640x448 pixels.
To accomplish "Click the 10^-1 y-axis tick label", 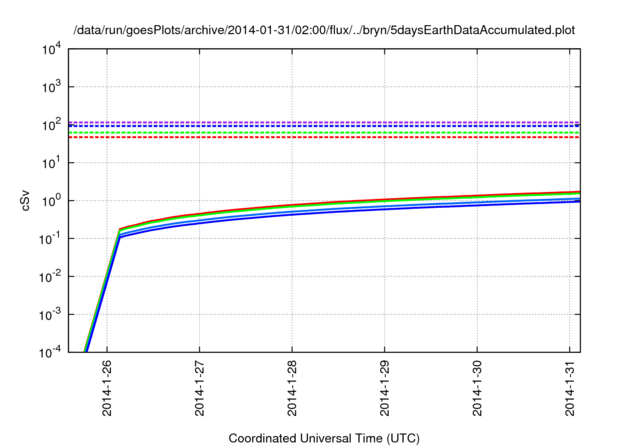I will point(50,239).
